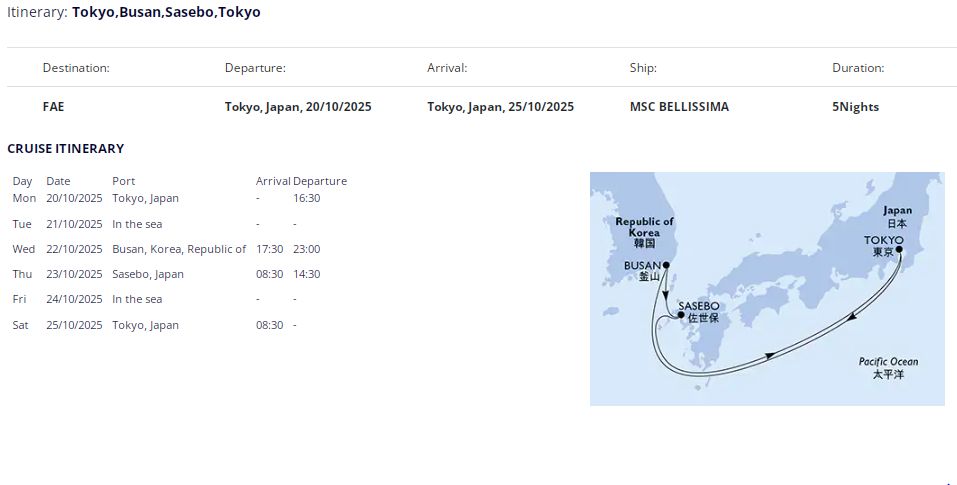Click the Departure column header in details

(255, 68)
